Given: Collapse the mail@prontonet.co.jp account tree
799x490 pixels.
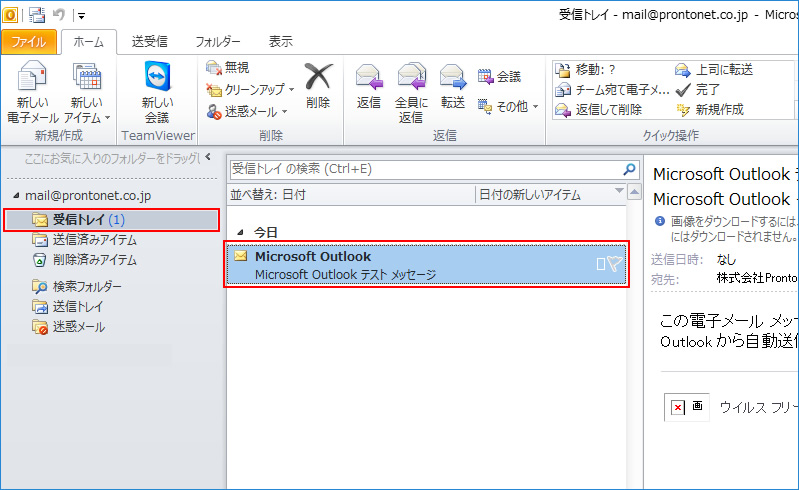Looking at the screenshot, I should pos(16,196).
